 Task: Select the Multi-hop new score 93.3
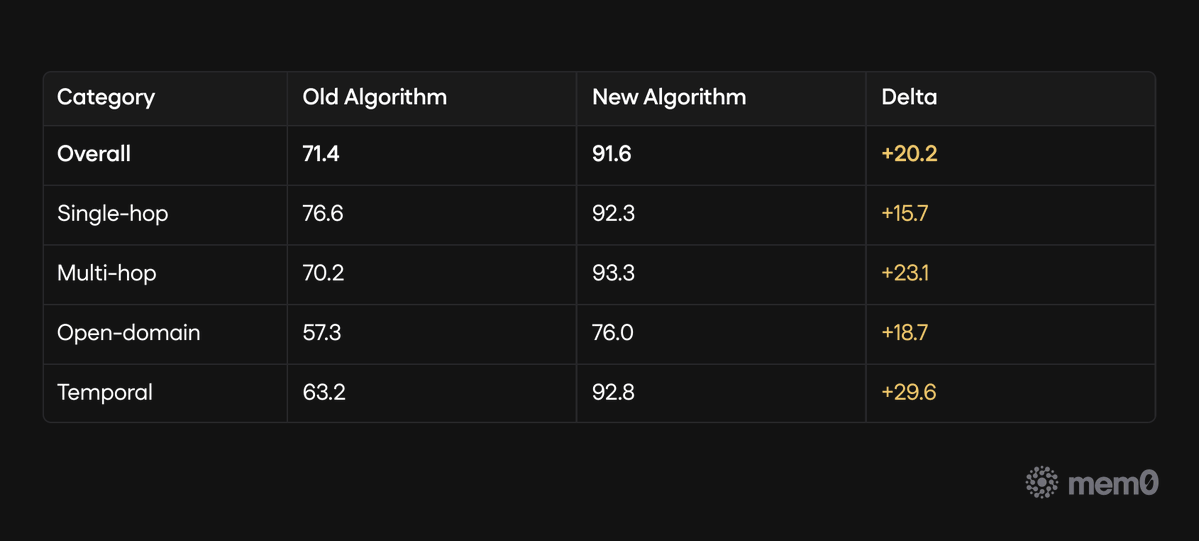(613, 273)
